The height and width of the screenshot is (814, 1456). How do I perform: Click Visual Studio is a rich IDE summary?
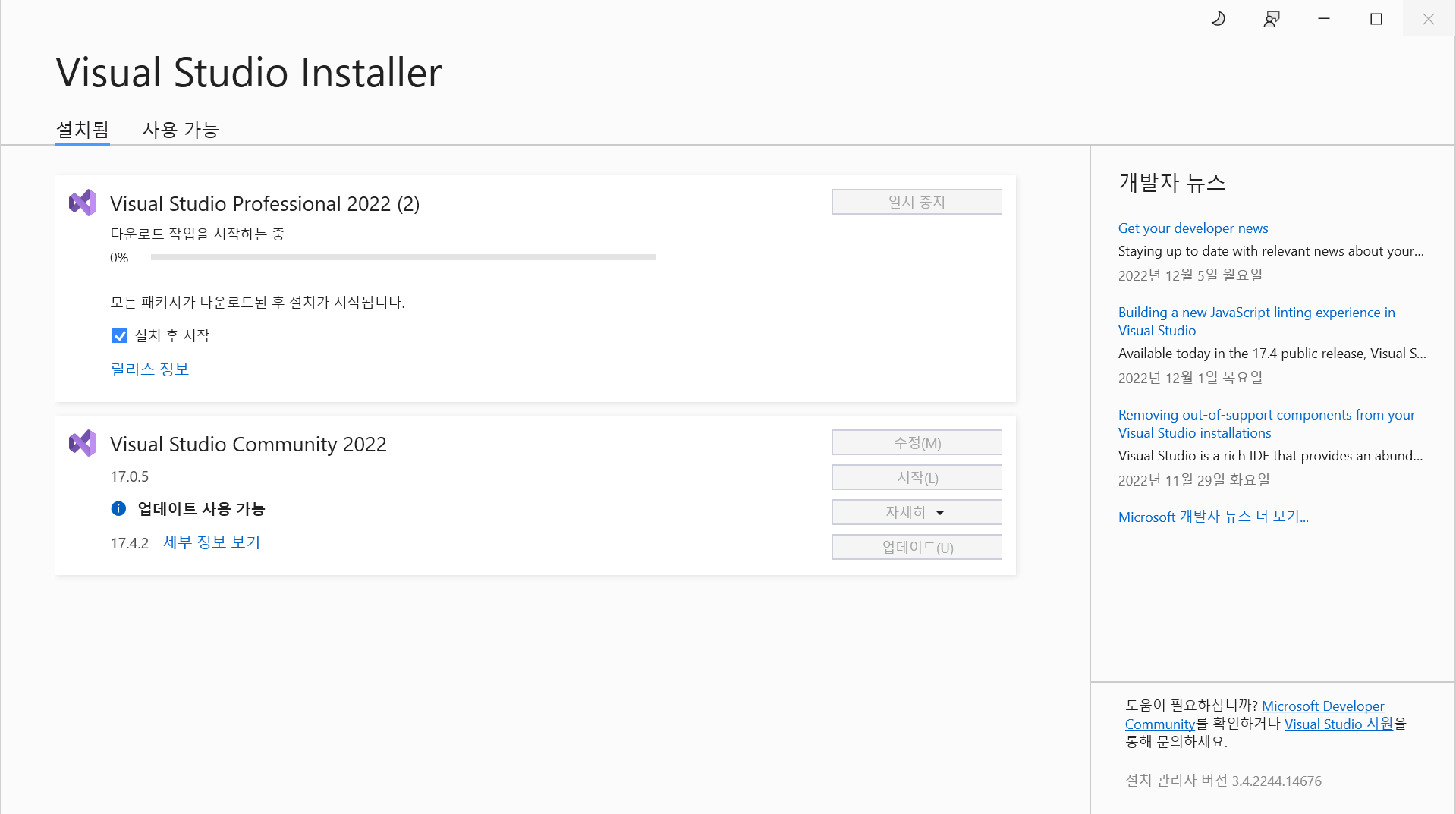click(x=1270, y=456)
